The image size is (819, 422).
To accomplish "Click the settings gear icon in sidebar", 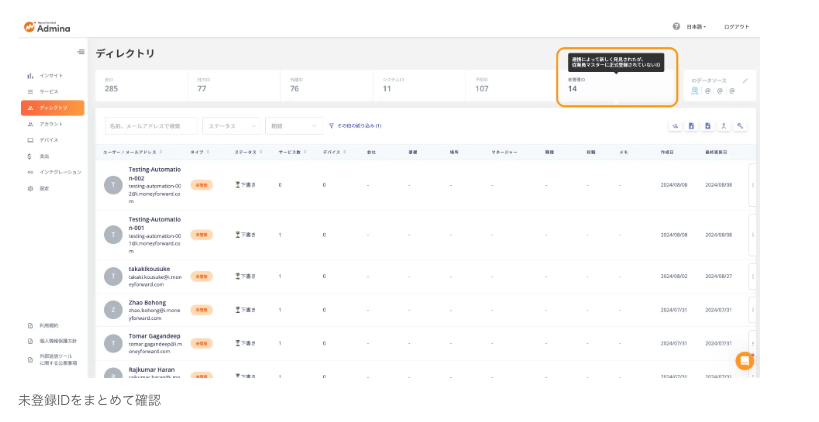I will point(30,189).
